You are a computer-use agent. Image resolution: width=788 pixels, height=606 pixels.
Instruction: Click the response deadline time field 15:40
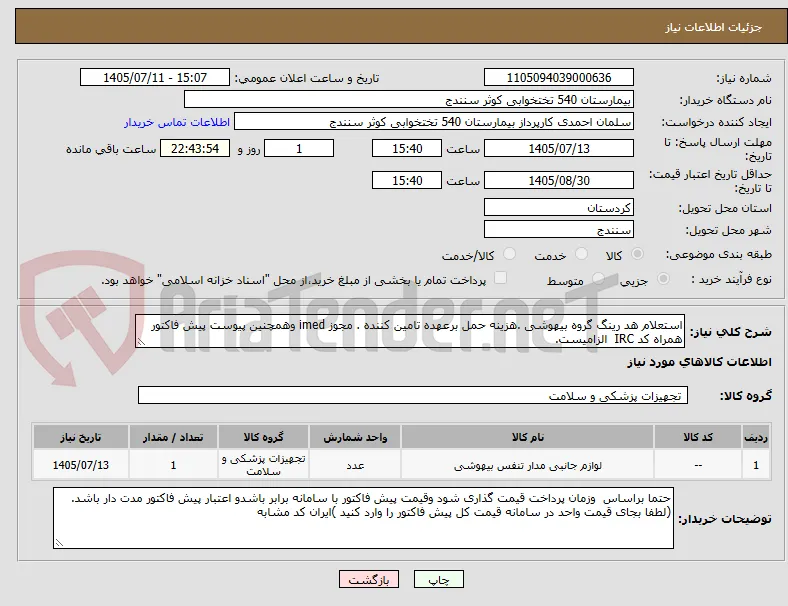coord(407,148)
